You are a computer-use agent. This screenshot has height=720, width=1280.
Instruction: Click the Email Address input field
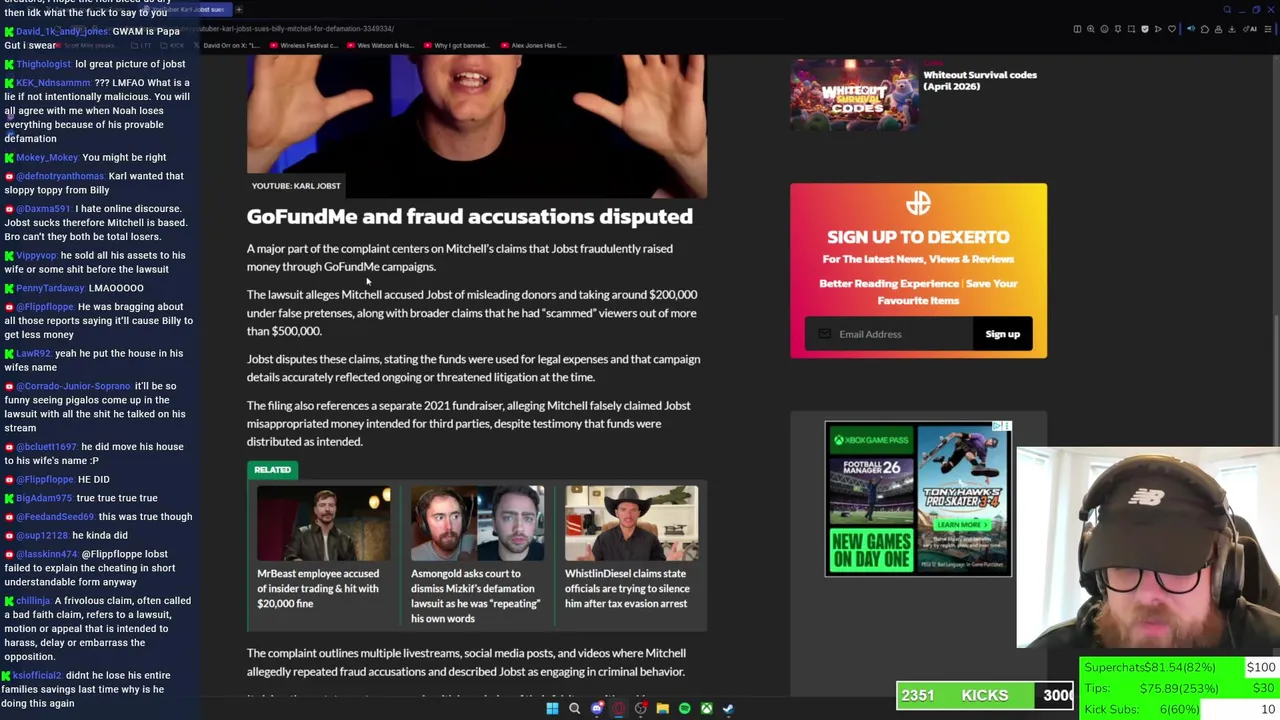point(889,334)
